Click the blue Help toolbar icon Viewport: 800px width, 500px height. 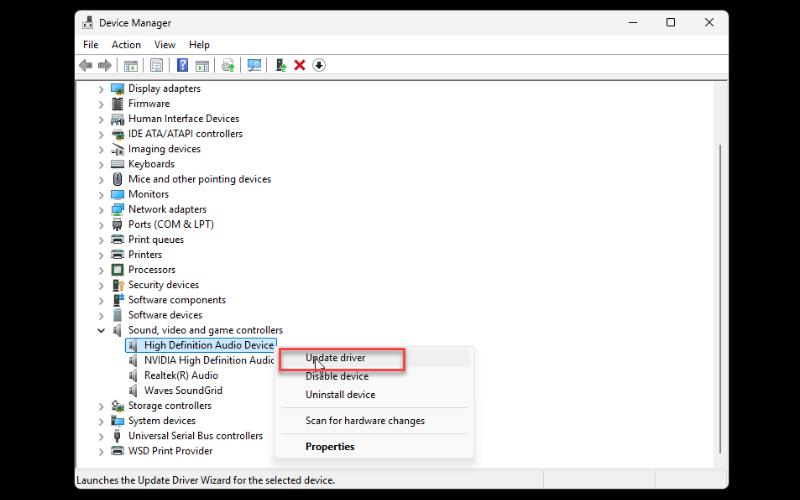[x=182, y=65]
